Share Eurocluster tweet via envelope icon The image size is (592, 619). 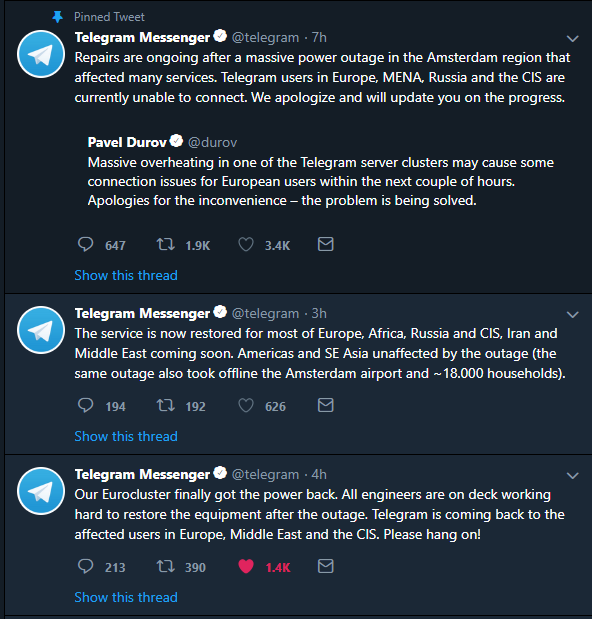pos(326,566)
